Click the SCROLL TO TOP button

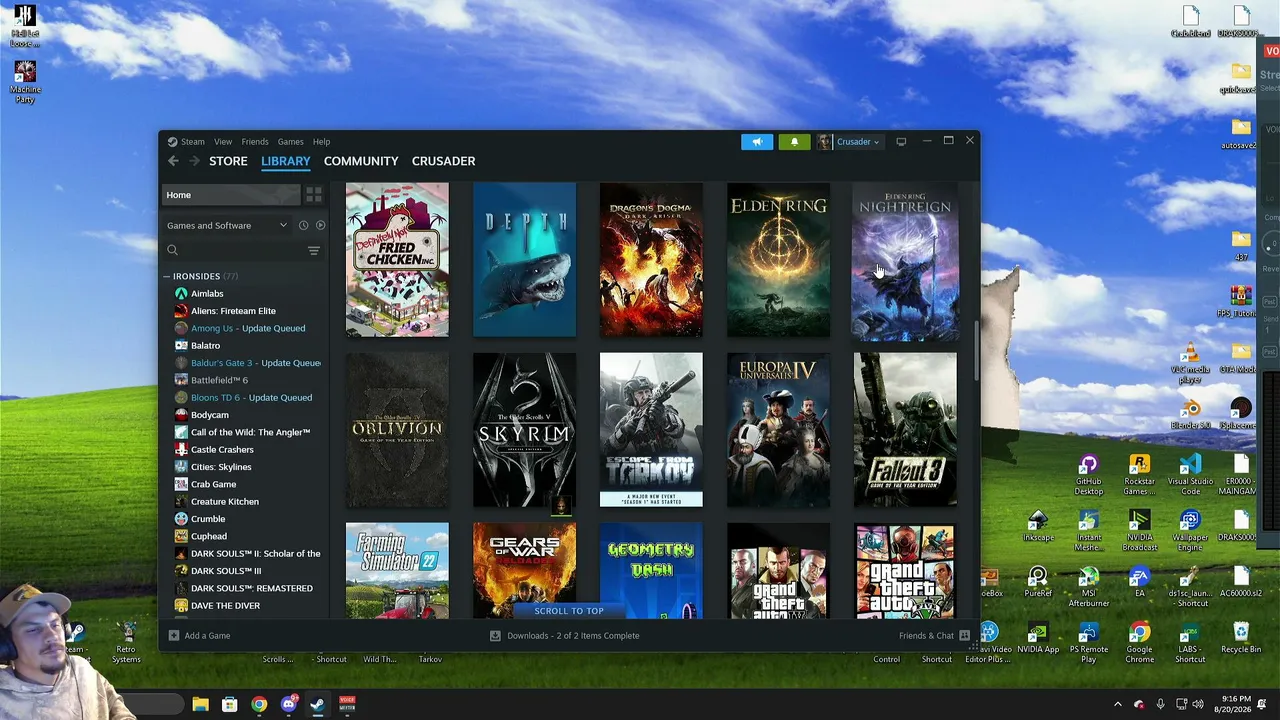point(569,611)
